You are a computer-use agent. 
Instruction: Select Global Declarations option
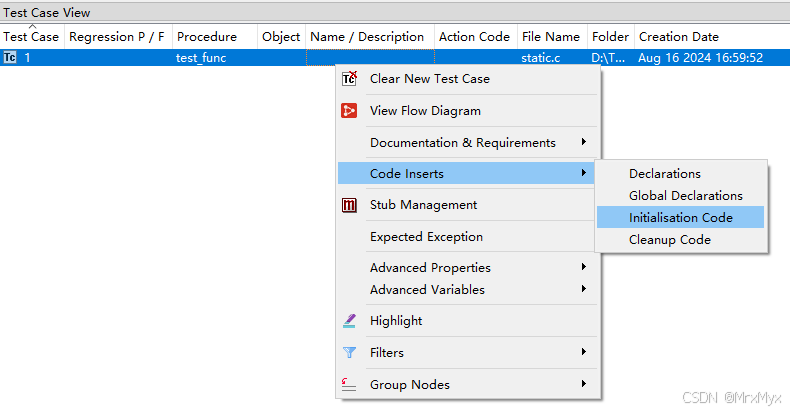(x=685, y=196)
